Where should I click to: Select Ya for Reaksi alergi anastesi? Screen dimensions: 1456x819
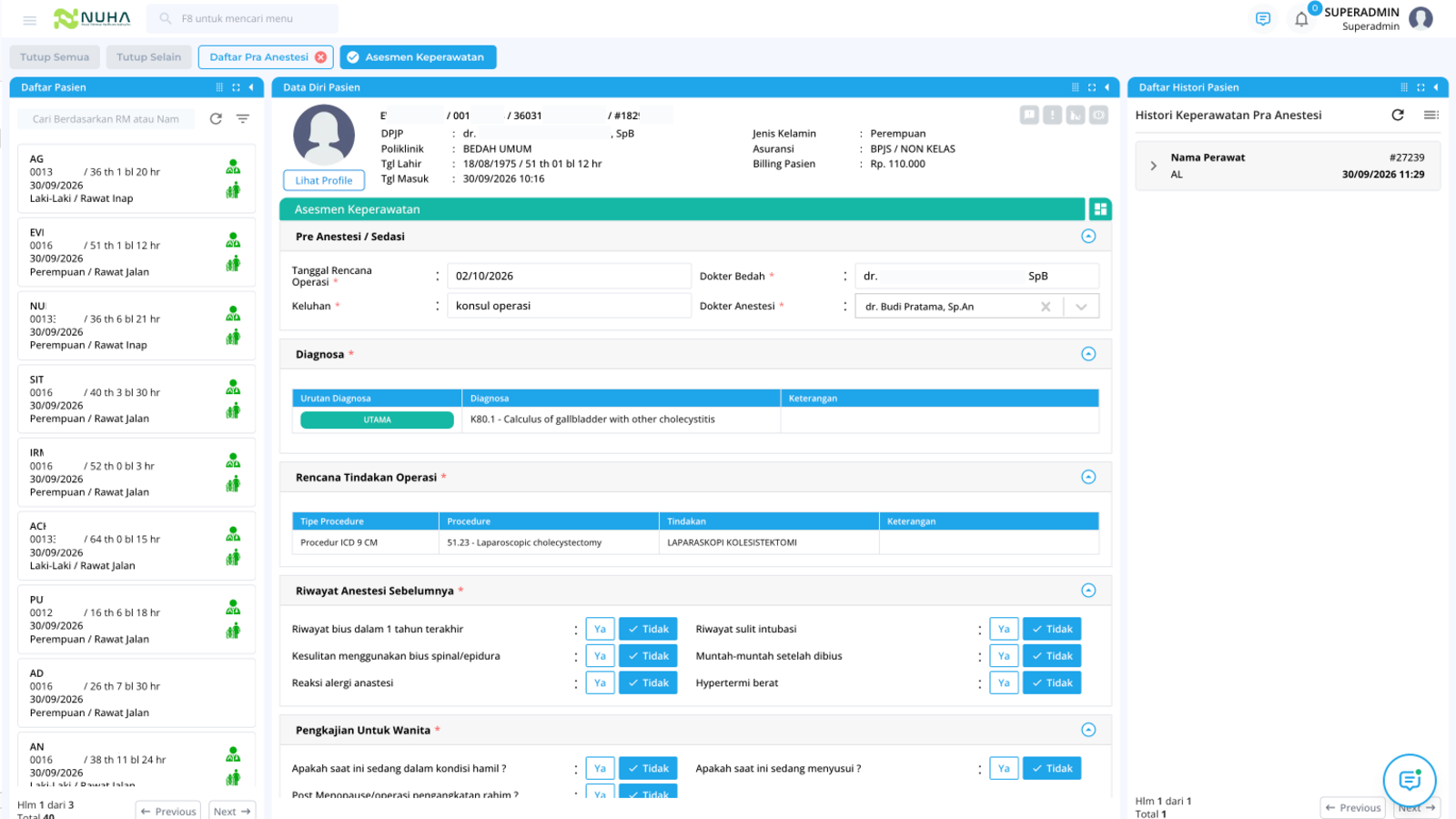click(600, 682)
